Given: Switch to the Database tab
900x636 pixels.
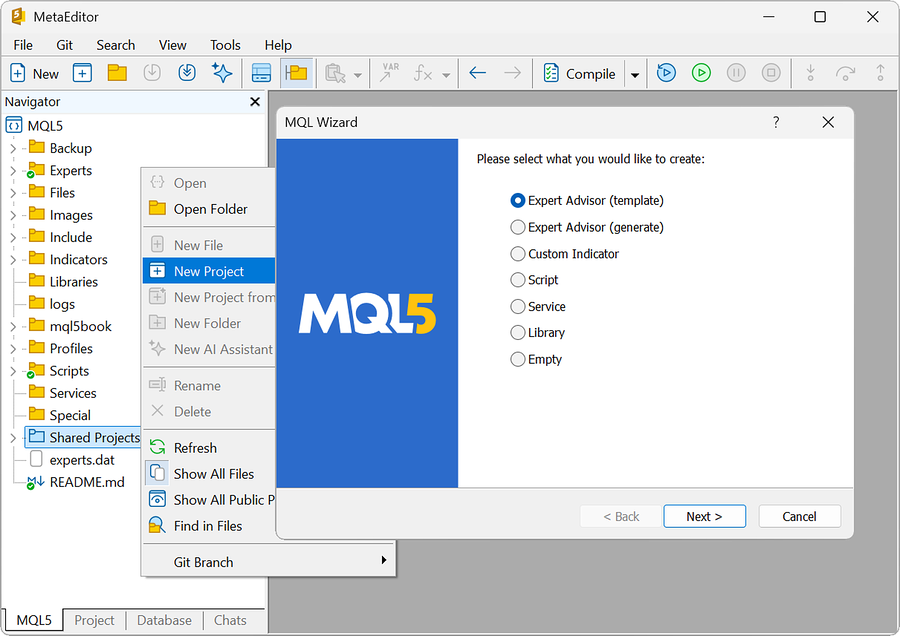Looking at the screenshot, I should pyautogui.click(x=164, y=621).
